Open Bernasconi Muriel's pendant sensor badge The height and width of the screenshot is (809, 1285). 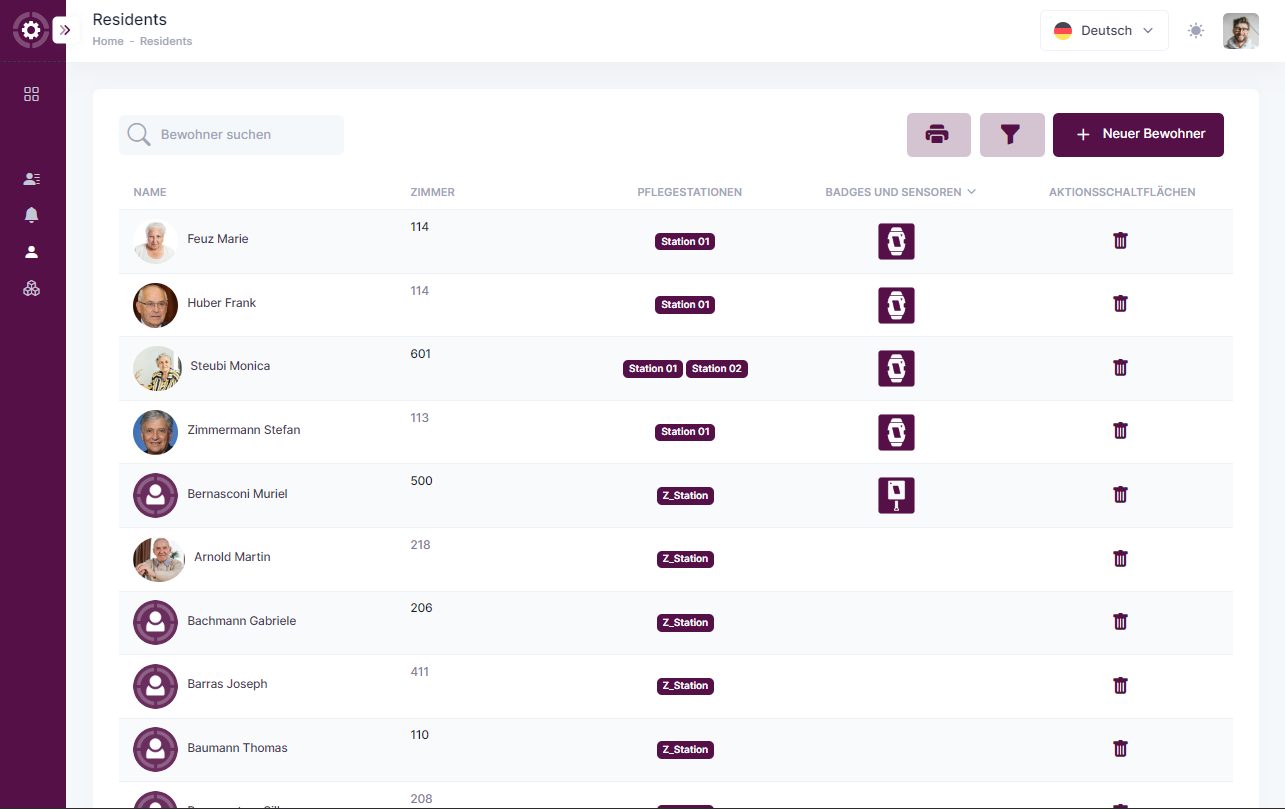[896, 495]
